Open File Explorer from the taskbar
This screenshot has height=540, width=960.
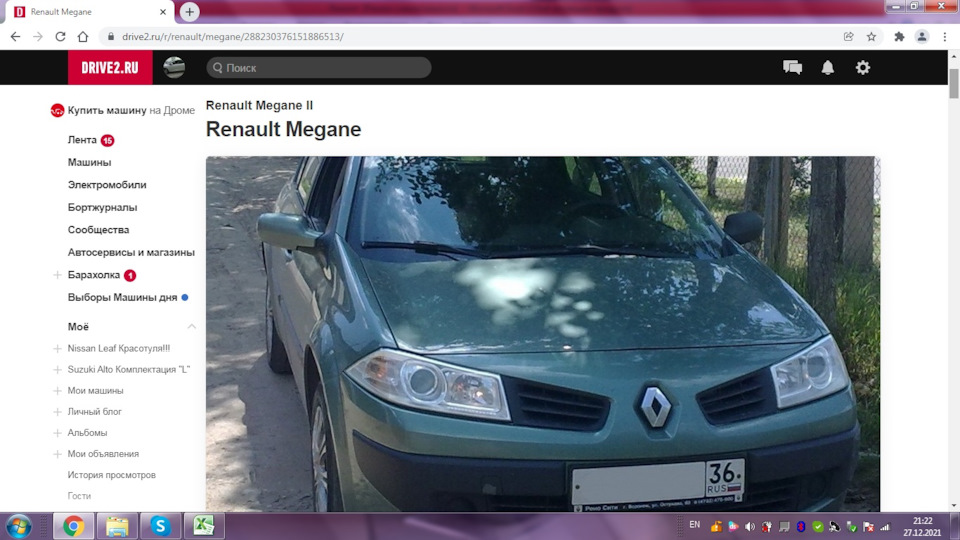click(x=117, y=527)
